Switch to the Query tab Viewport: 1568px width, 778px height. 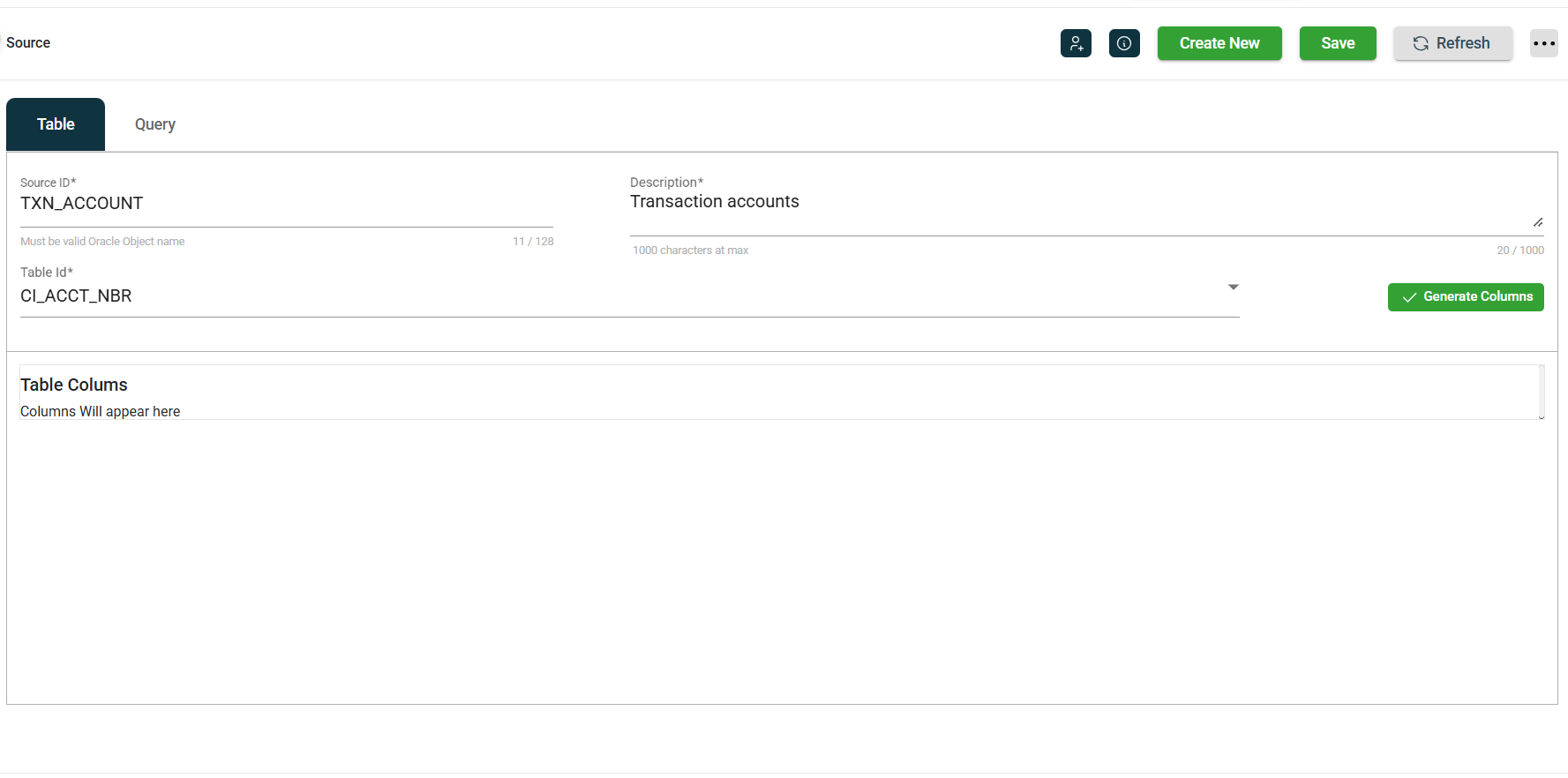pos(155,124)
